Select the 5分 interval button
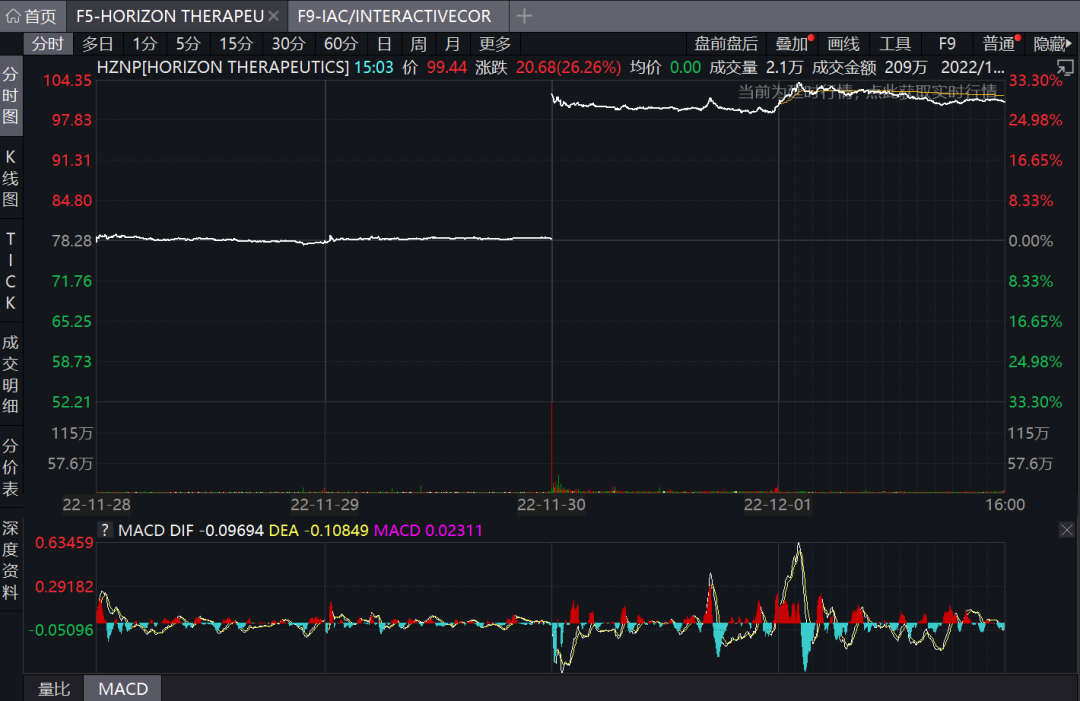Viewport: 1080px width, 701px height. pyautogui.click(x=188, y=44)
